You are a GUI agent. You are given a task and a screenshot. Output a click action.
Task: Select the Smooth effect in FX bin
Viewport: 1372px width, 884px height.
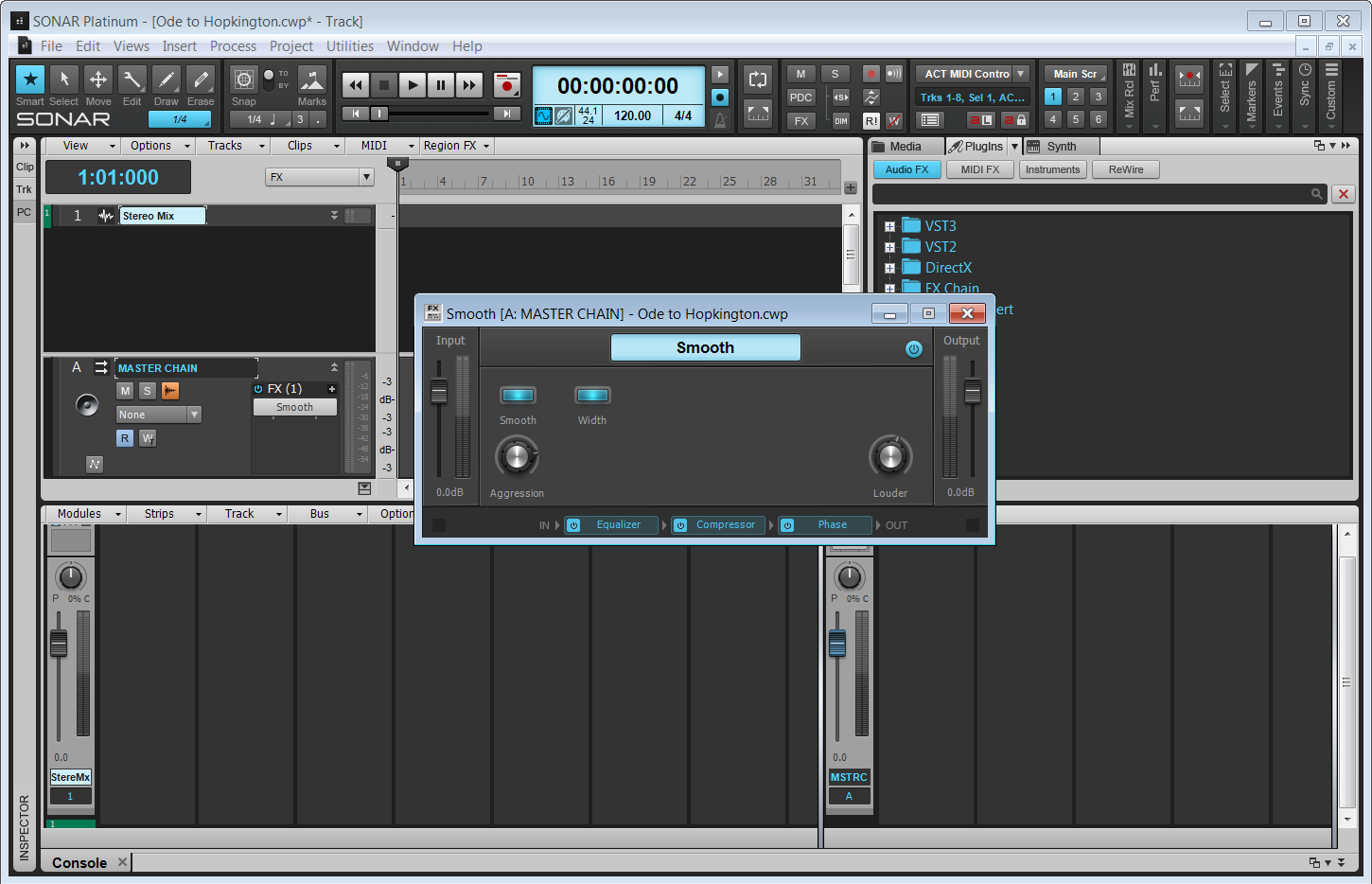tap(295, 407)
